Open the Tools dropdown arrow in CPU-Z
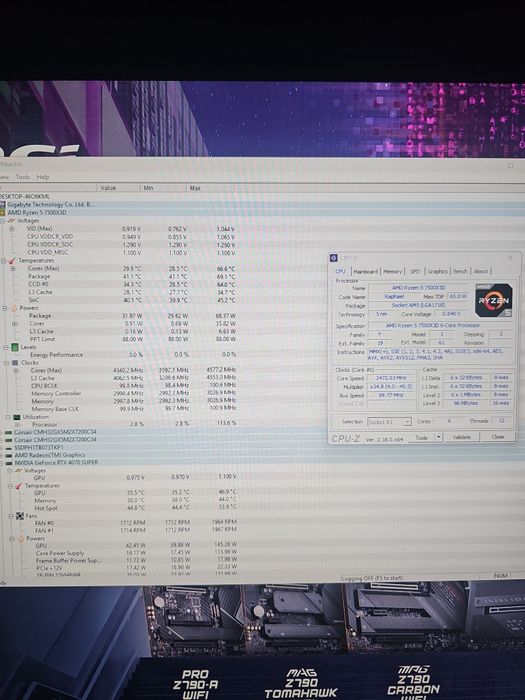The width and height of the screenshot is (525, 700). point(438,438)
